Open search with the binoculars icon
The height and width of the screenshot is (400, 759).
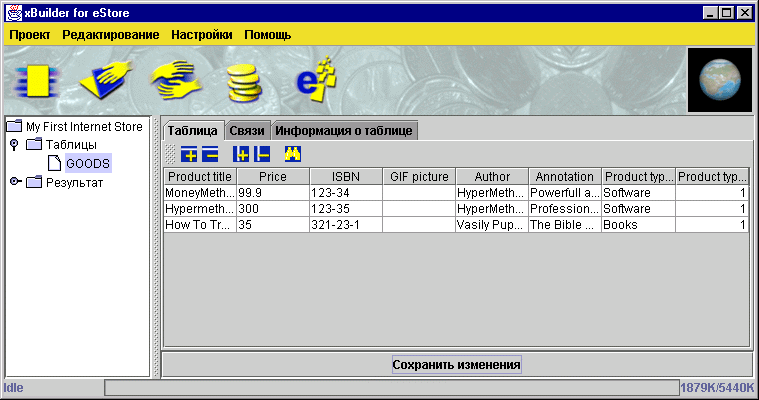292,154
